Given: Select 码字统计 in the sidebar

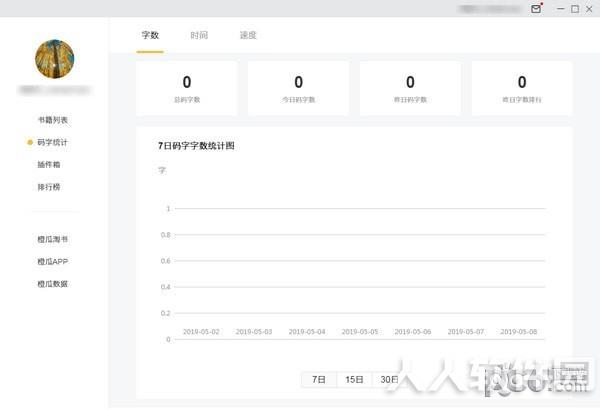Looking at the screenshot, I should [52, 142].
